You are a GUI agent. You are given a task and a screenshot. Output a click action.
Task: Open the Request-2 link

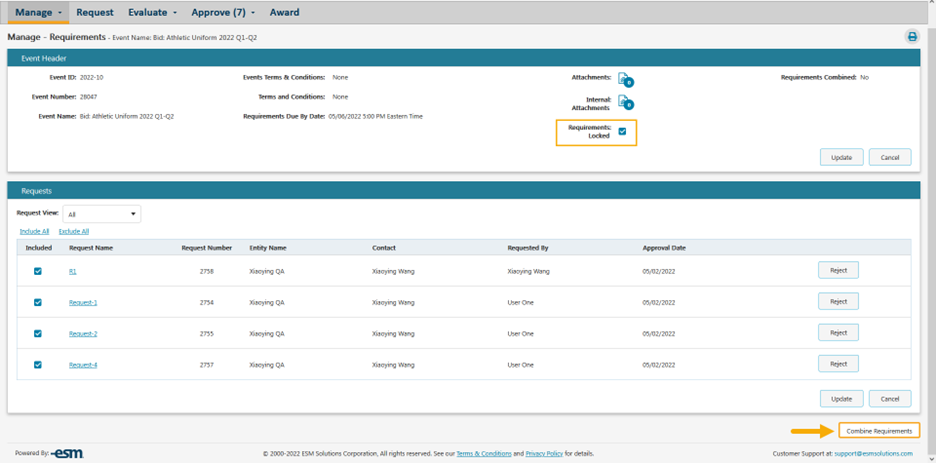pyautogui.click(x=83, y=334)
